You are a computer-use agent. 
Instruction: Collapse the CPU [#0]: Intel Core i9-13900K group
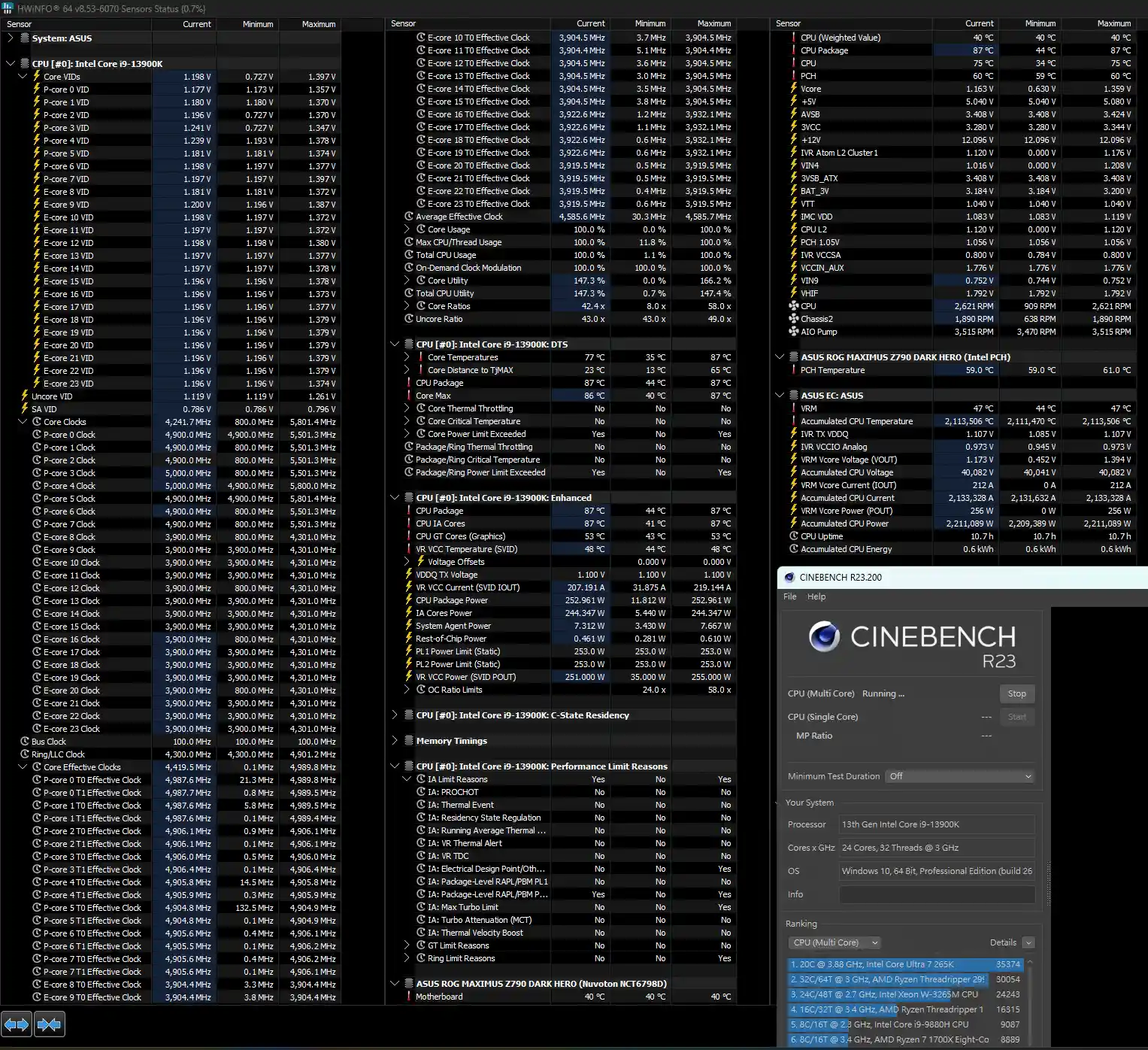point(11,64)
